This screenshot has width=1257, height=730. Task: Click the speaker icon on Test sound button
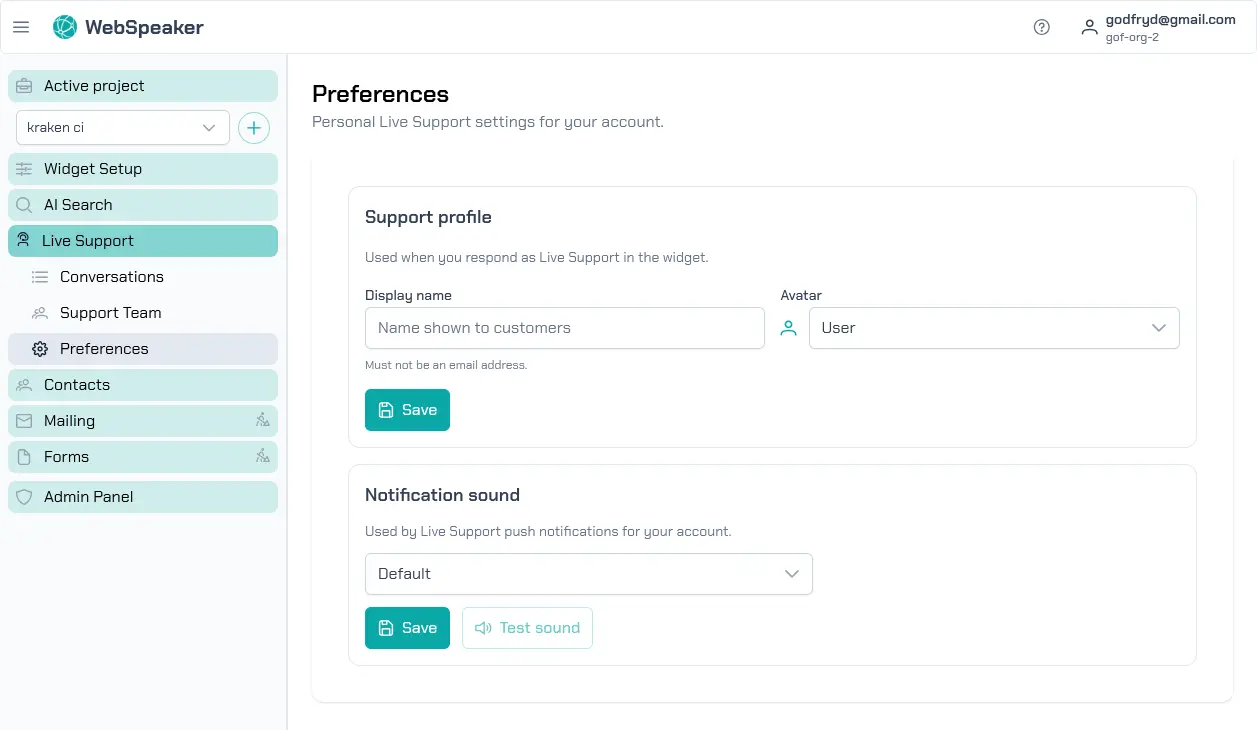[x=483, y=627]
